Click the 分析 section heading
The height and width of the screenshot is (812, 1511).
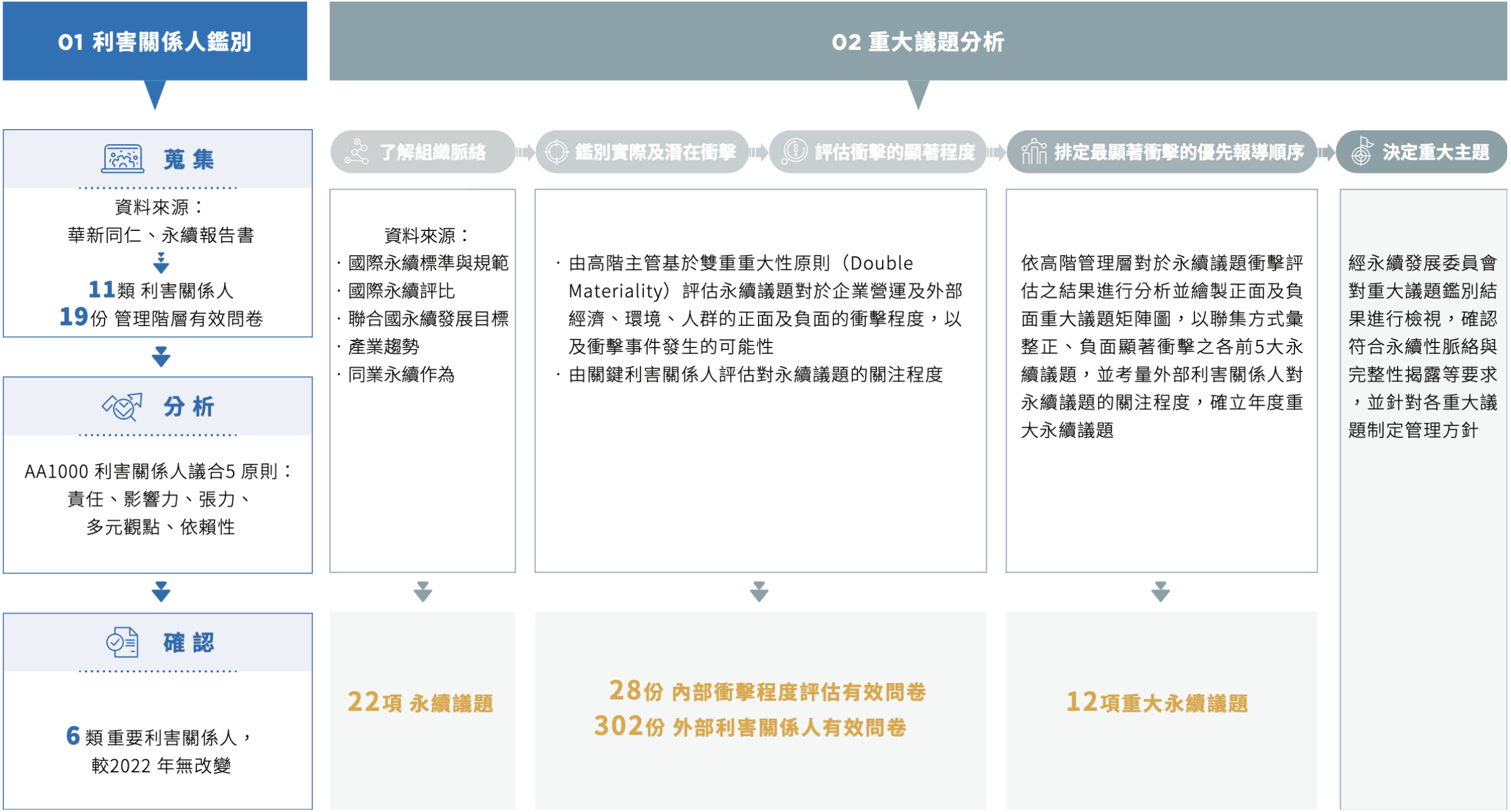[189, 407]
